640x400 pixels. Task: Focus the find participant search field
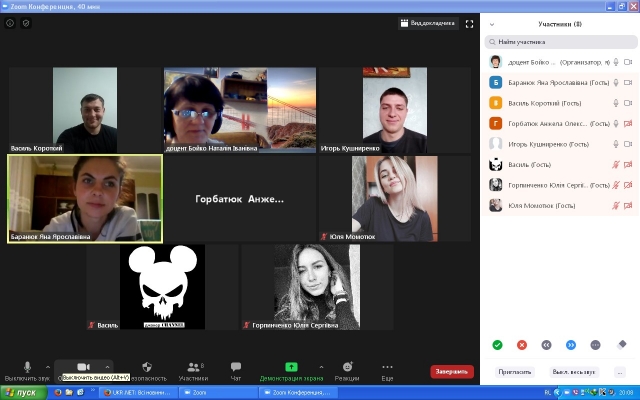(x=561, y=42)
